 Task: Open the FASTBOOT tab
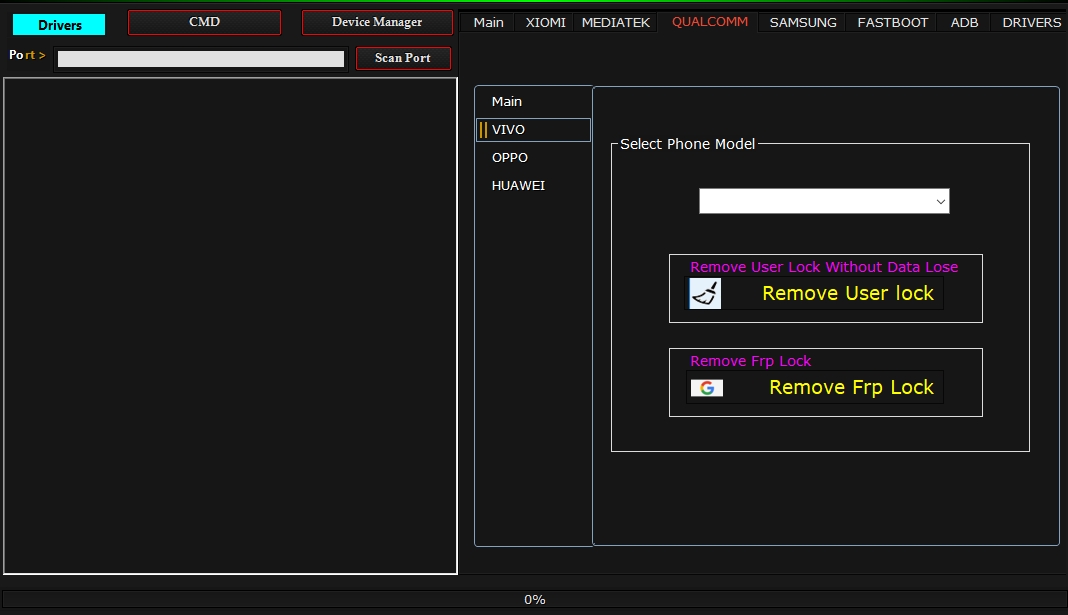(x=892, y=22)
